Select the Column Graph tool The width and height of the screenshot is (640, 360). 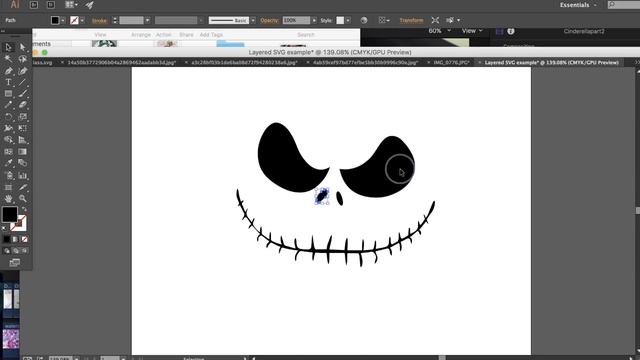(23, 176)
